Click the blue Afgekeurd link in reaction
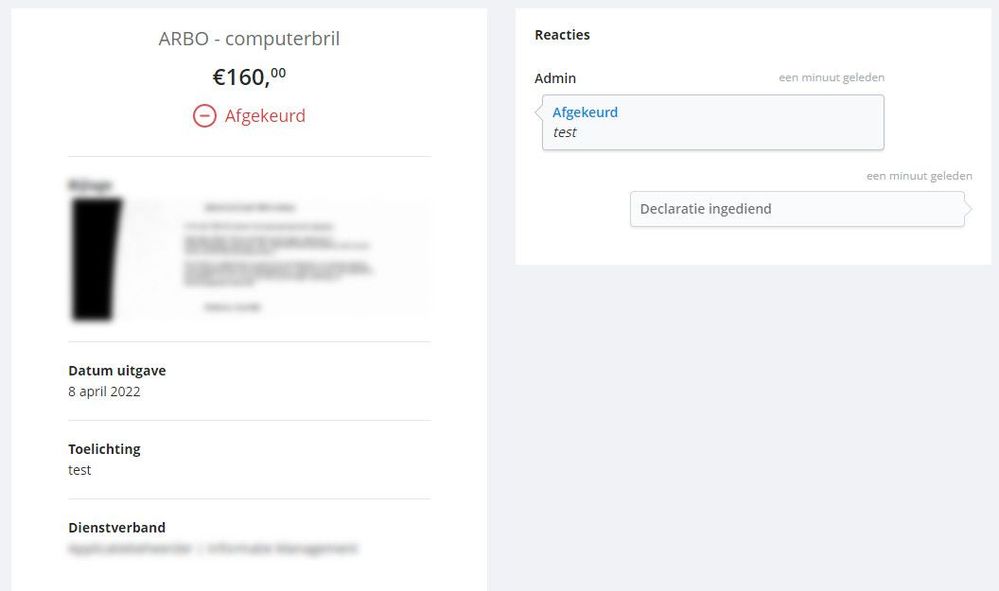Screen dimensions: 999x591 [585, 113]
